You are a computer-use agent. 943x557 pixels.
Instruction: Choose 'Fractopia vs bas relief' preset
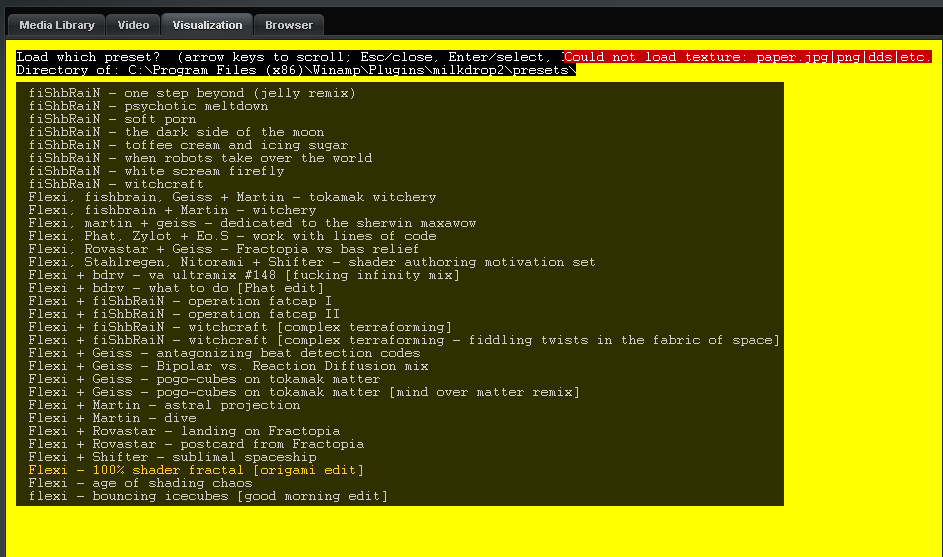[x=224, y=249]
